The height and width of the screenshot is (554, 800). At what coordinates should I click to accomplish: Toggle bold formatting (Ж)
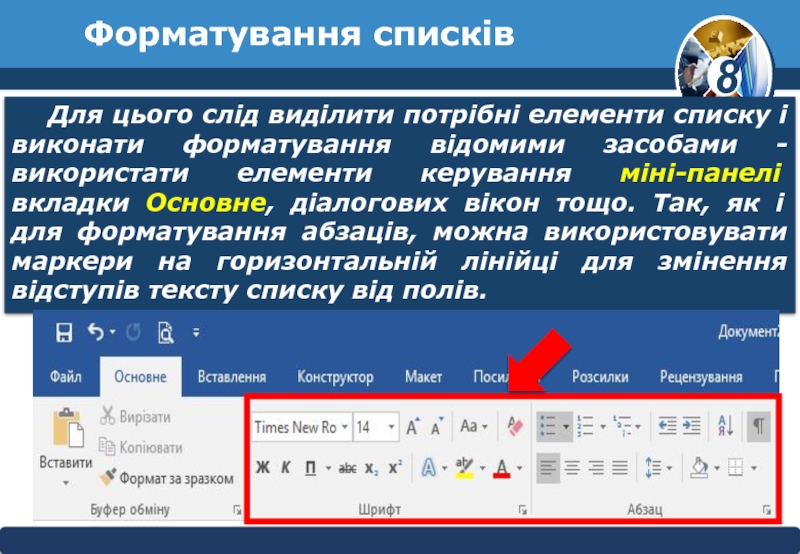pyautogui.click(x=263, y=467)
